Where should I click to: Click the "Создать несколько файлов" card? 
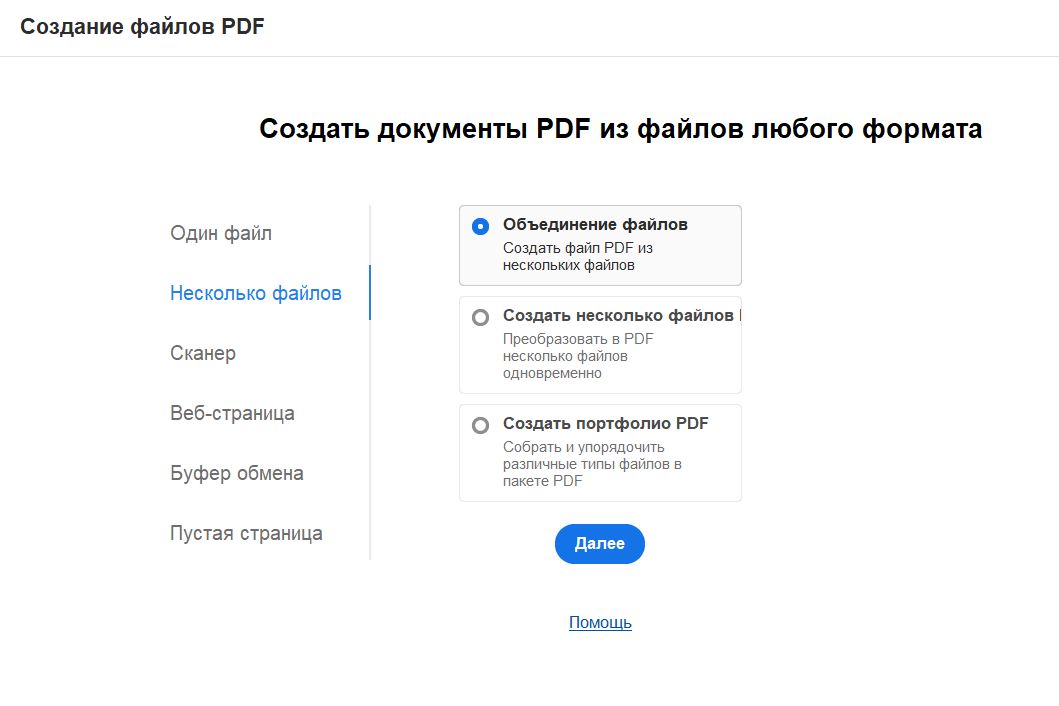[600, 344]
